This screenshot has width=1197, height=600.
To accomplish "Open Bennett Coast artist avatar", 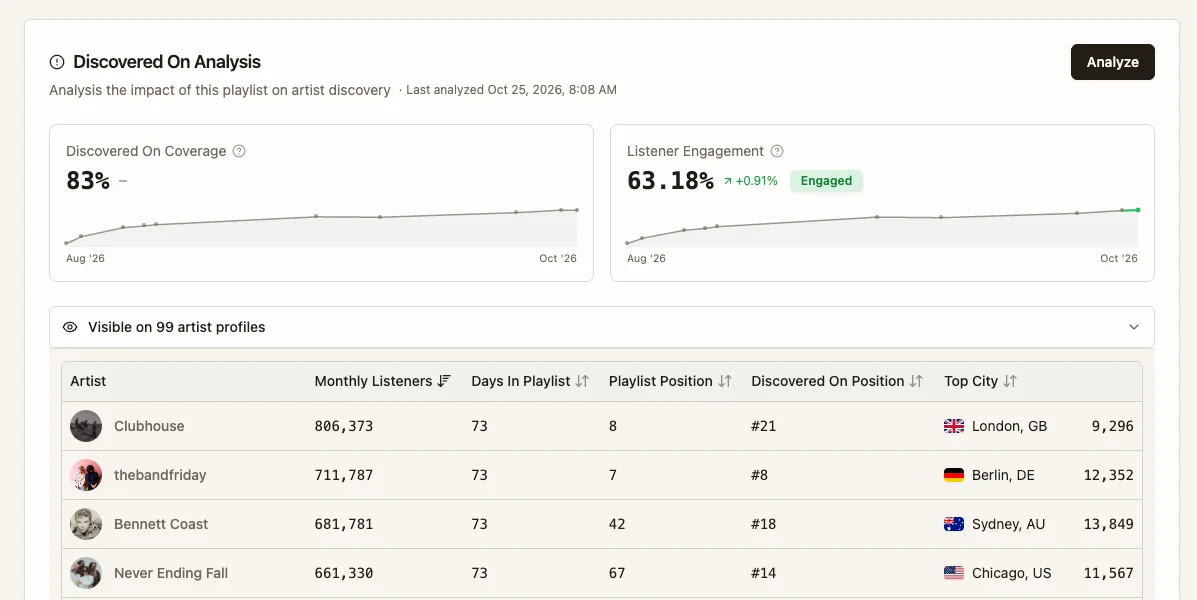I will tap(86, 524).
